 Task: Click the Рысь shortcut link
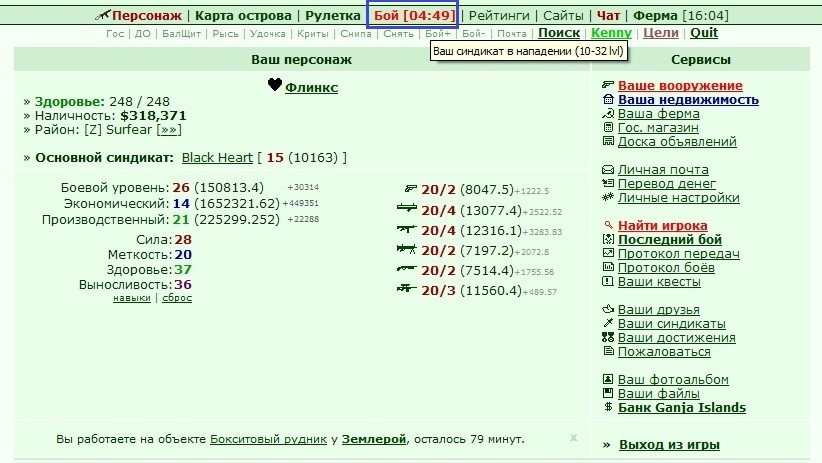(x=225, y=34)
